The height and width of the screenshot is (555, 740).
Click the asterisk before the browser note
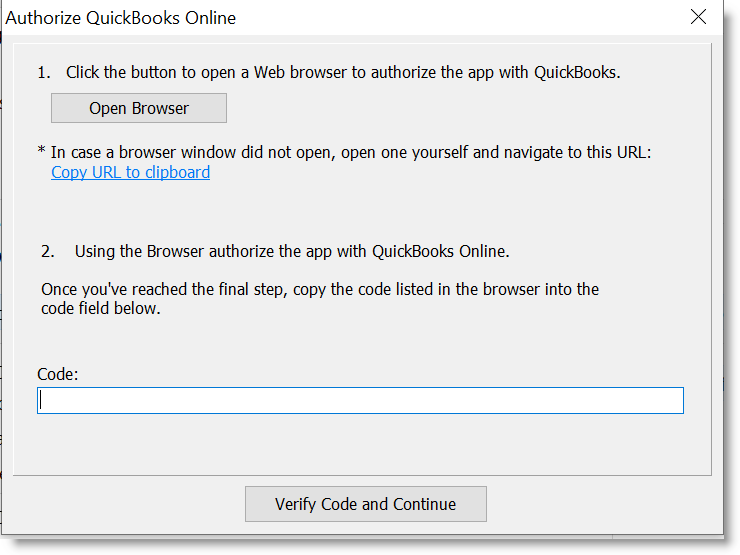click(x=42, y=152)
